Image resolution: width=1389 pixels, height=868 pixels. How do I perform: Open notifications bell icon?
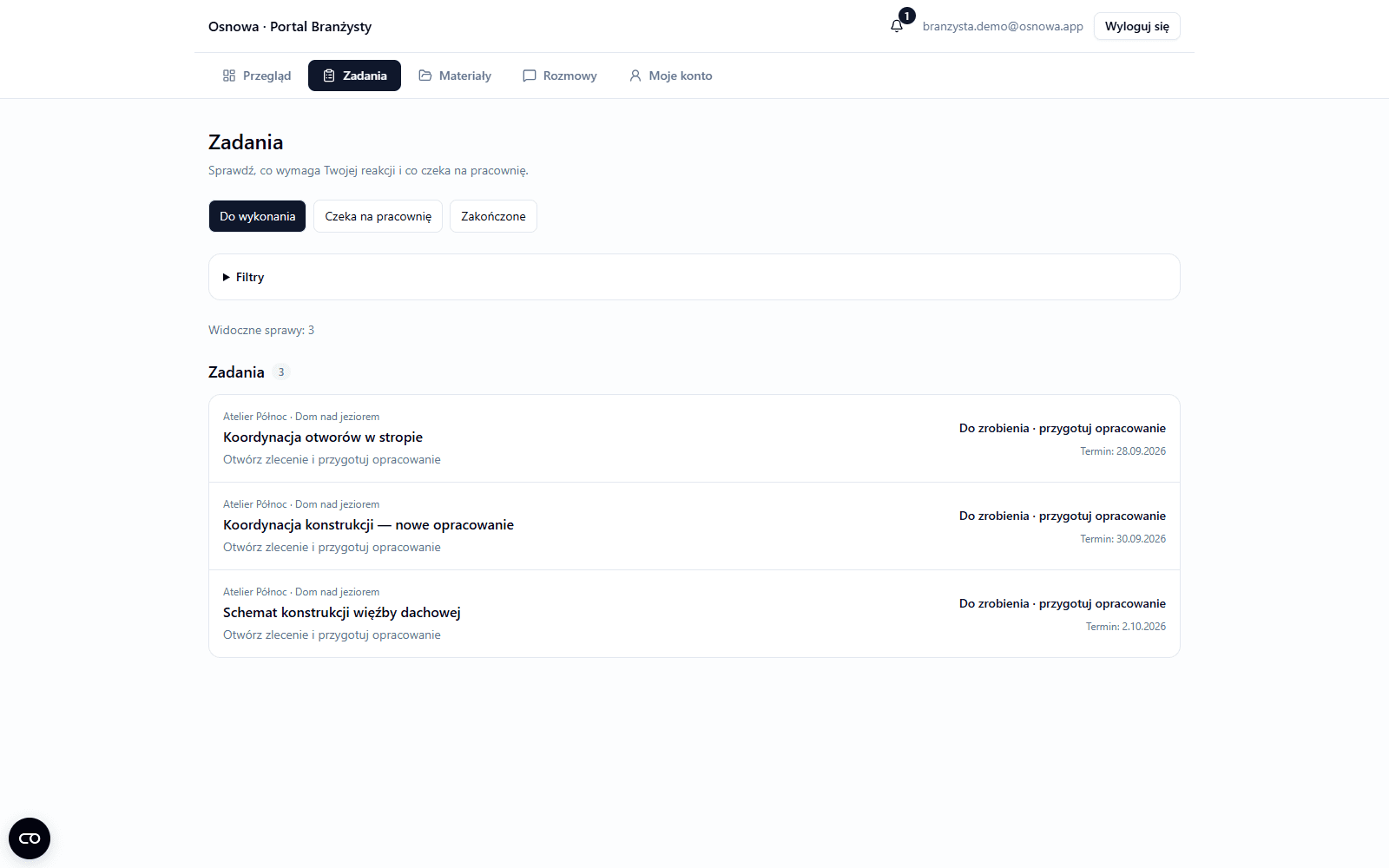click(x=897, y=26)
